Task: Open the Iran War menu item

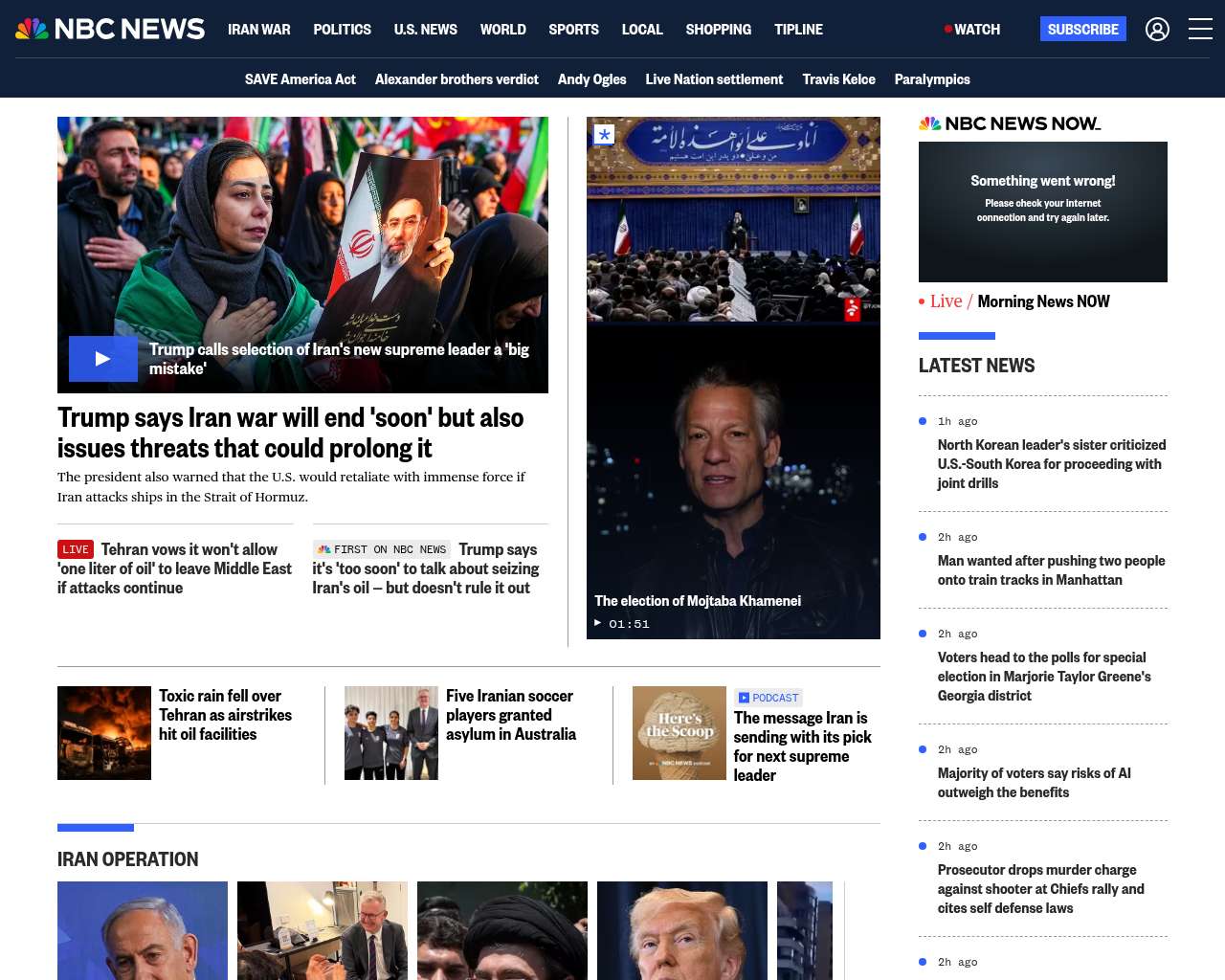Action: click(258, 30)
